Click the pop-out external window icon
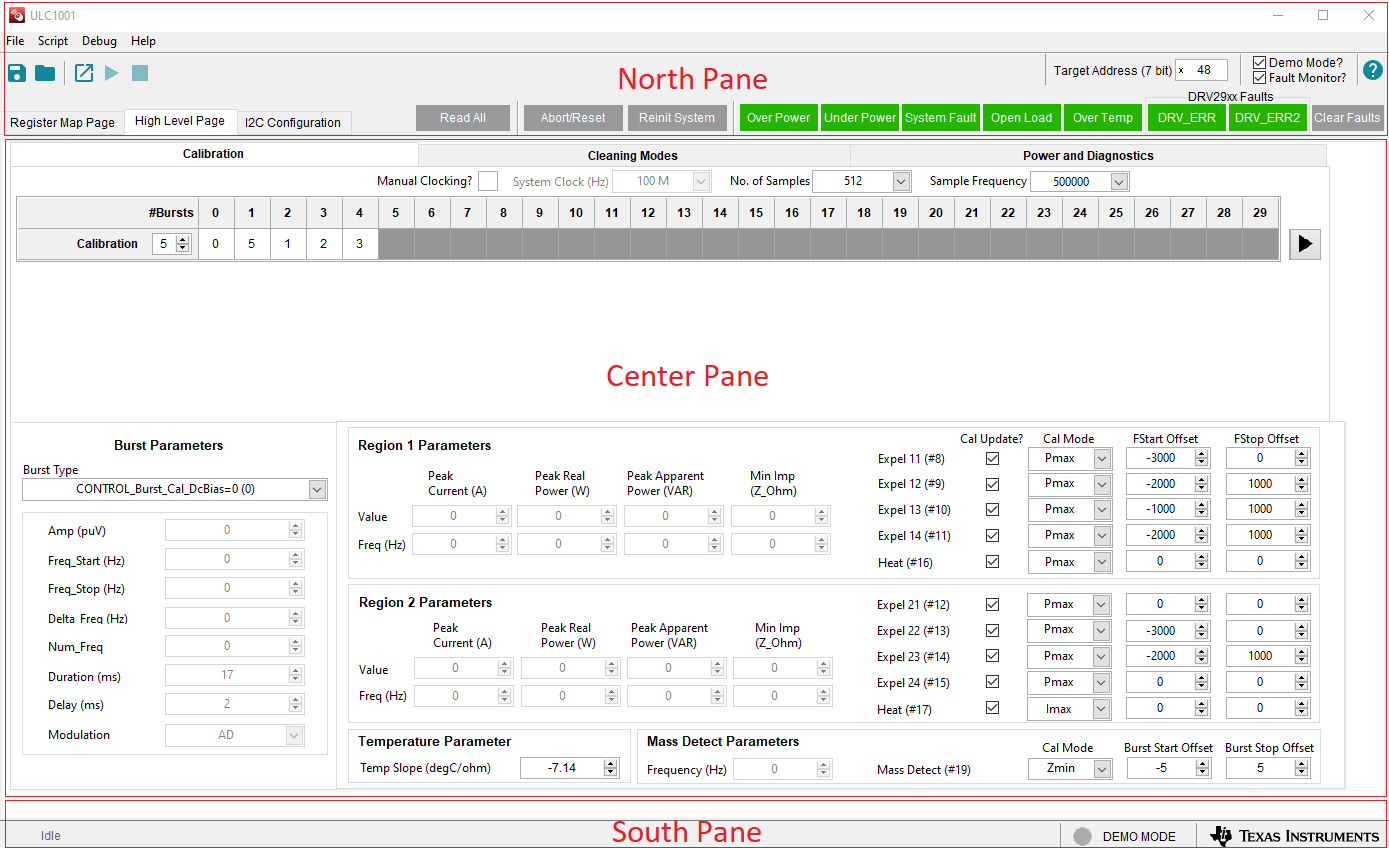 point(84,73)
